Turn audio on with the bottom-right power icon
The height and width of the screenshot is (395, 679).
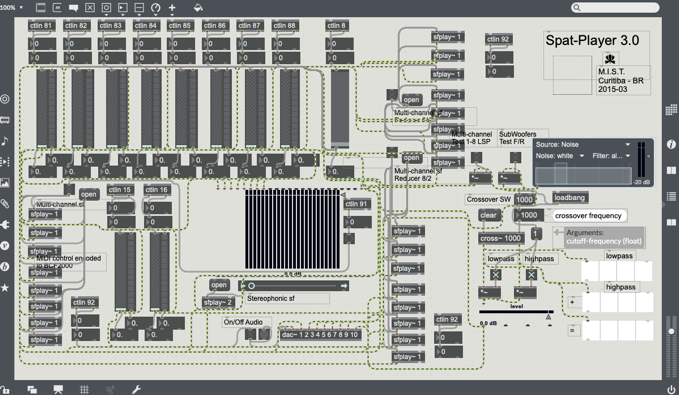click(x=671, y=389)
